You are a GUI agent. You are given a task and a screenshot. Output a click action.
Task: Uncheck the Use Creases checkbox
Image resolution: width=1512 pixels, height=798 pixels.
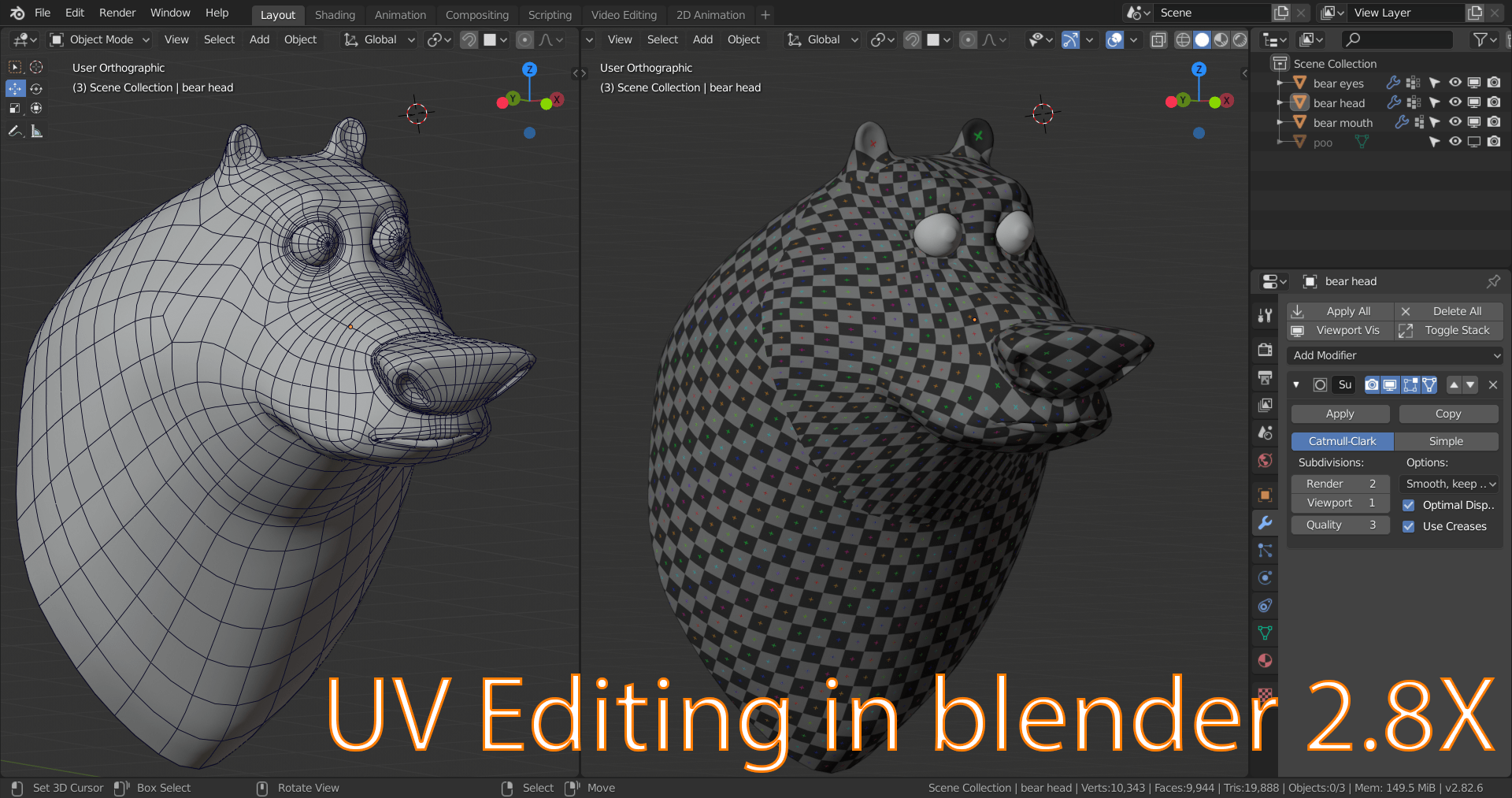[x=1409, y=526]
